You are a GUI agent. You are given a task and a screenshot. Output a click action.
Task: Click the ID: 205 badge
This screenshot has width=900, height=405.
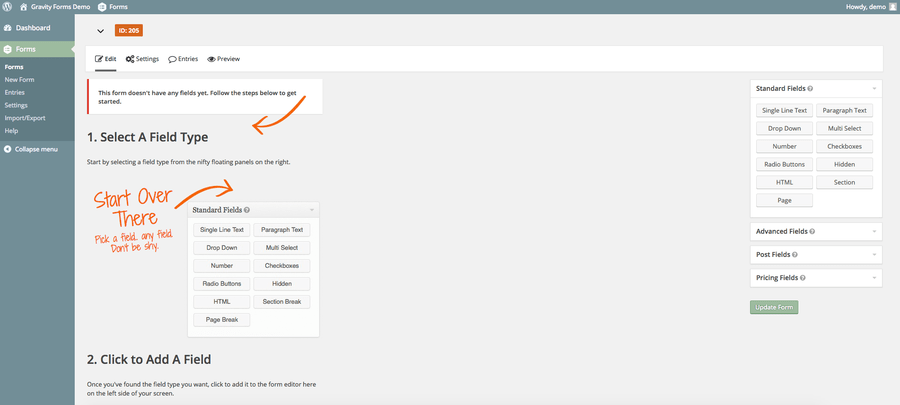[129, 30]
